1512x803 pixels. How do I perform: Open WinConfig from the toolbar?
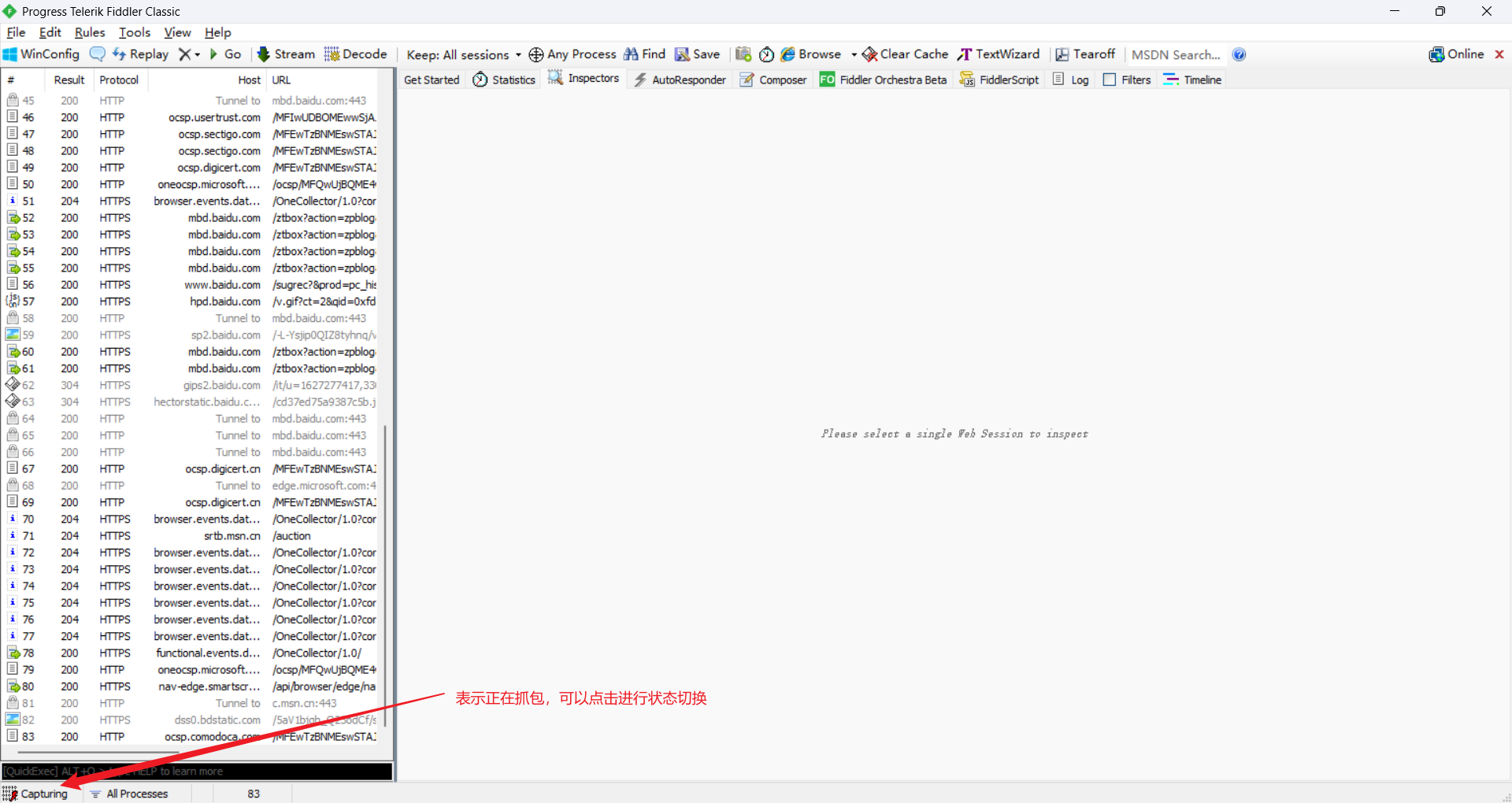pos(41,54)
